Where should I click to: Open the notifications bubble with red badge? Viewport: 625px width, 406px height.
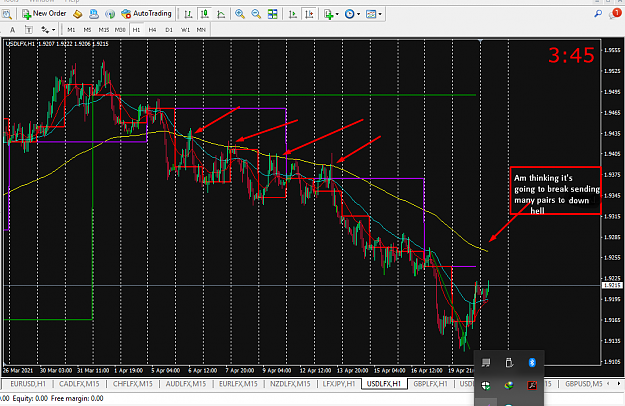[x=615, y=14]
